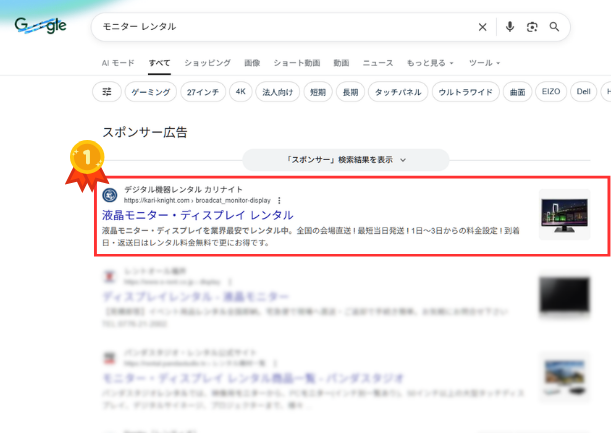611x433 pixels.
Task: Expand the もっと見る dropdown
Action: pos(430,63)
